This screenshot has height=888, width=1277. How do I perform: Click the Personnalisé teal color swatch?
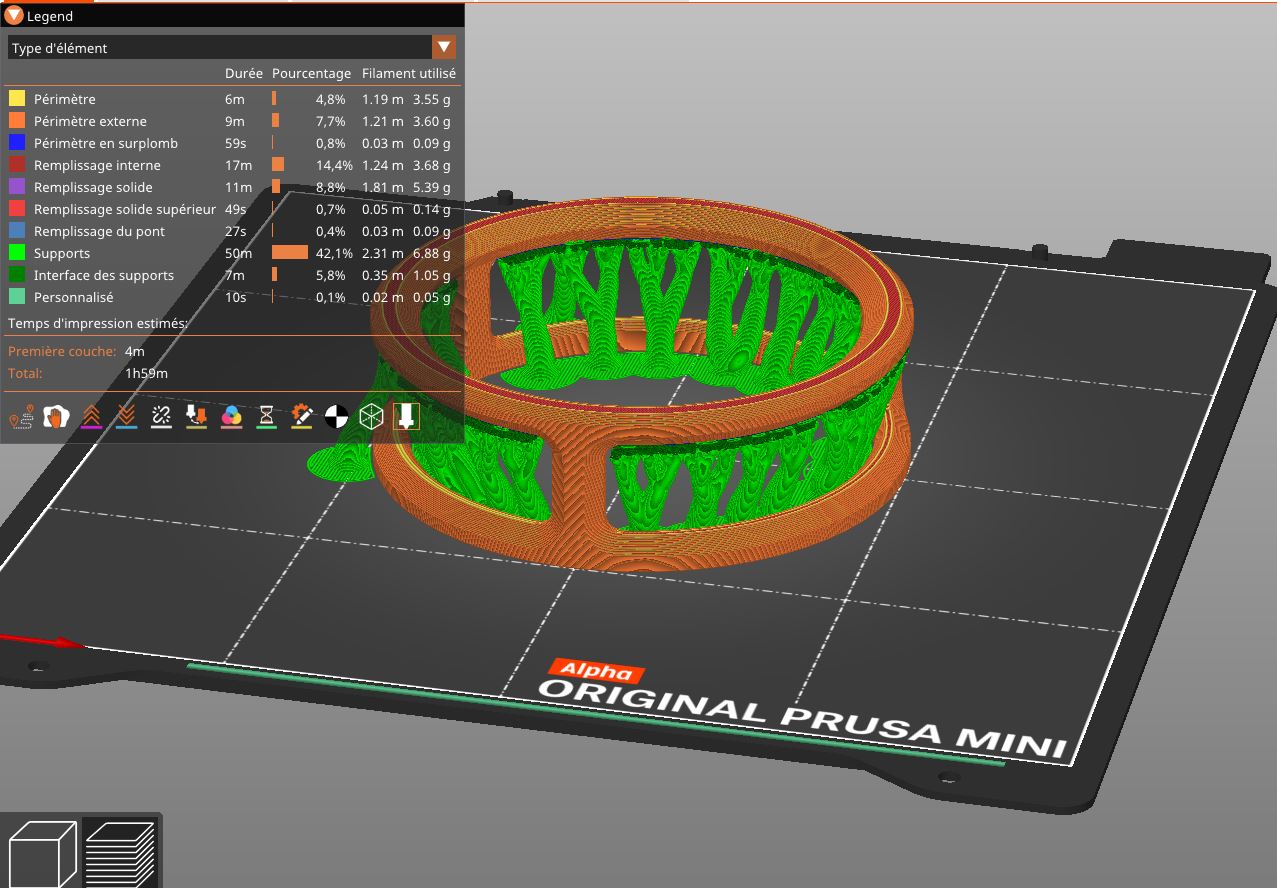coord(17,297)
